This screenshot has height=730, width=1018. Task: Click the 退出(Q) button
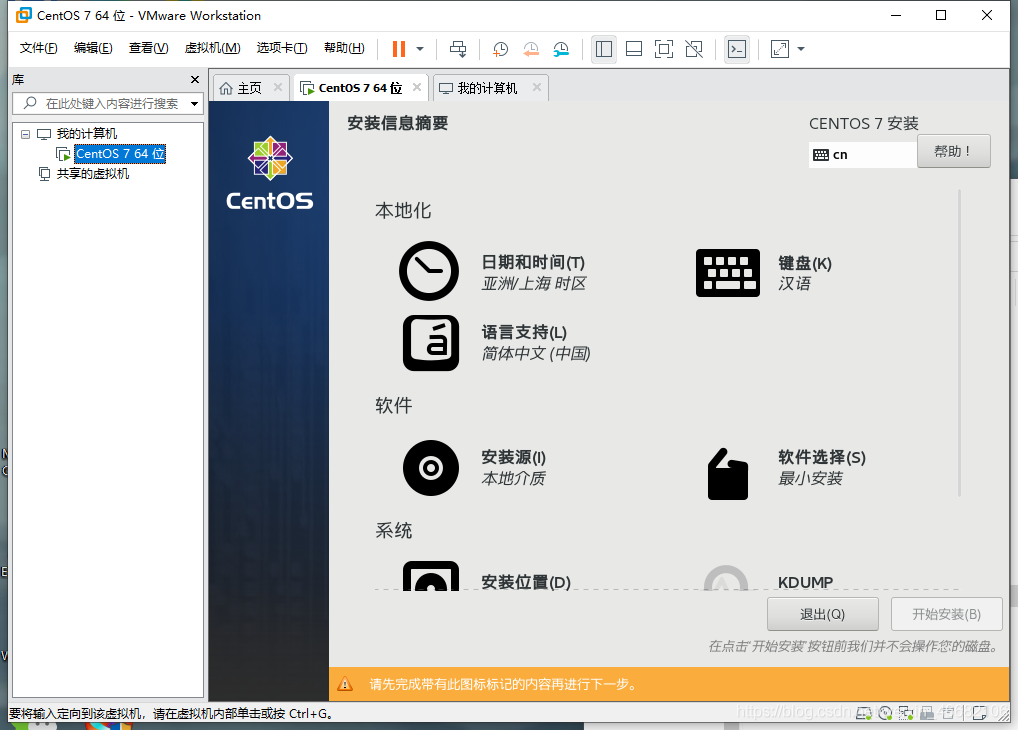point(823,614)
